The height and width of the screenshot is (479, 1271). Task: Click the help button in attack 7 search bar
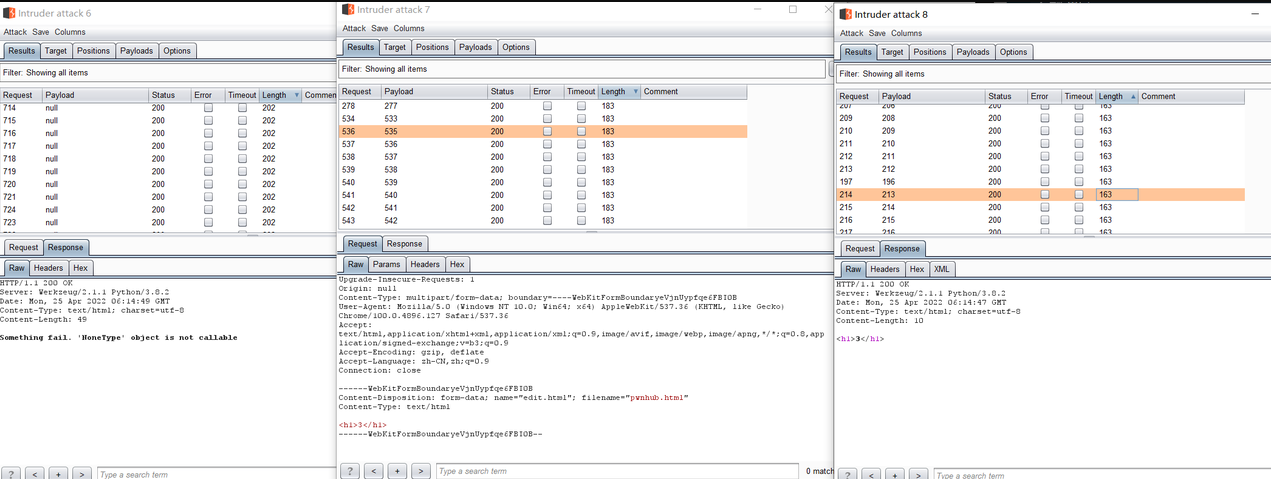click(x=350, y=471)
